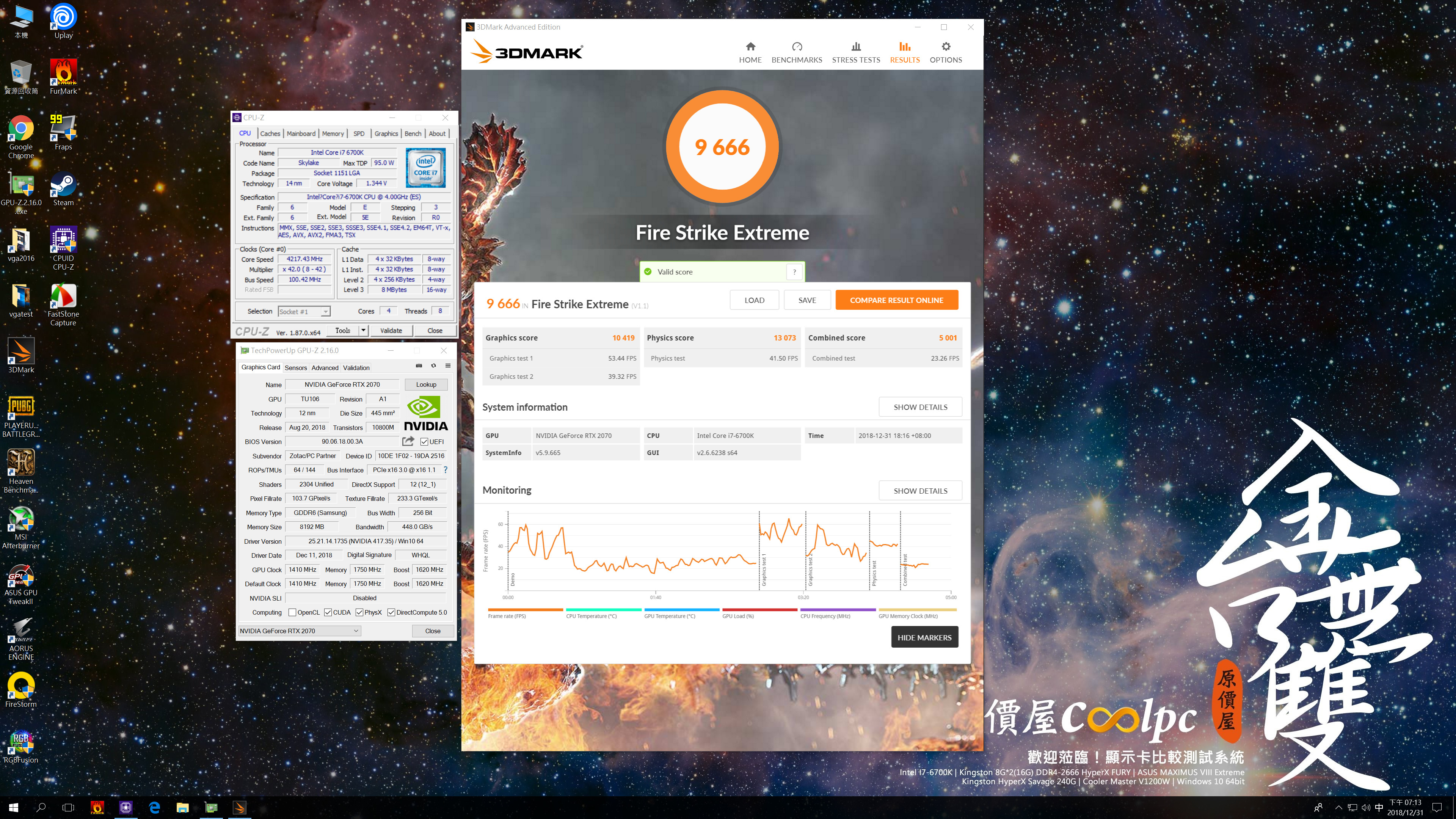The width and height of the screenshot is (1456, 819).
Task: Open File Explorer from the taskbar
Action: click(182, 808)
